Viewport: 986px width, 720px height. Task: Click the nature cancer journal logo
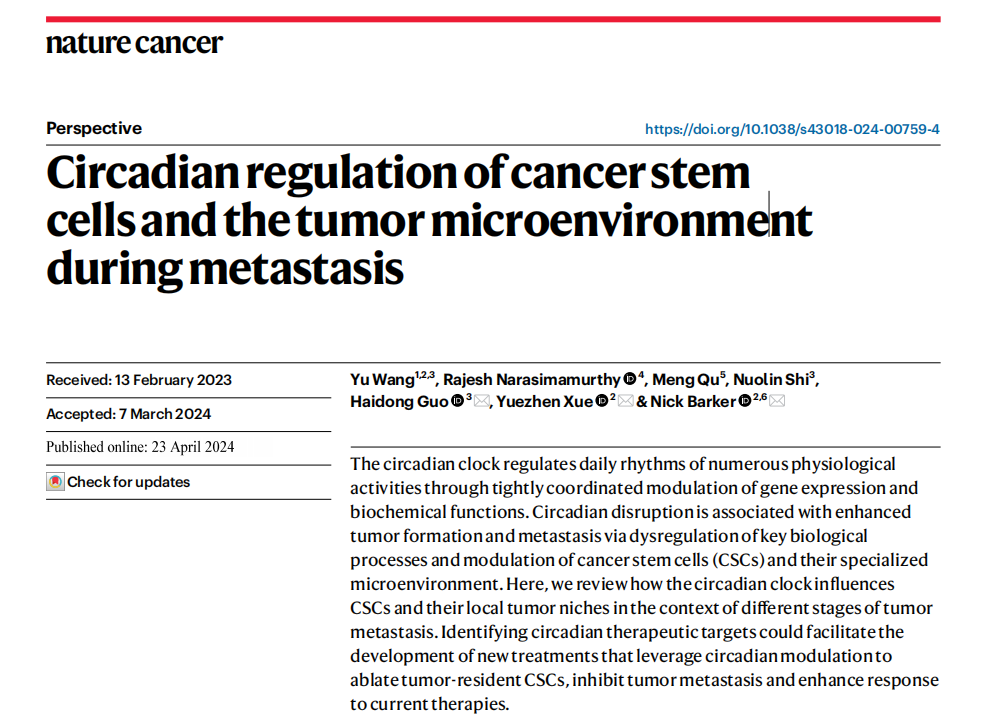click(x=134, y=43)
